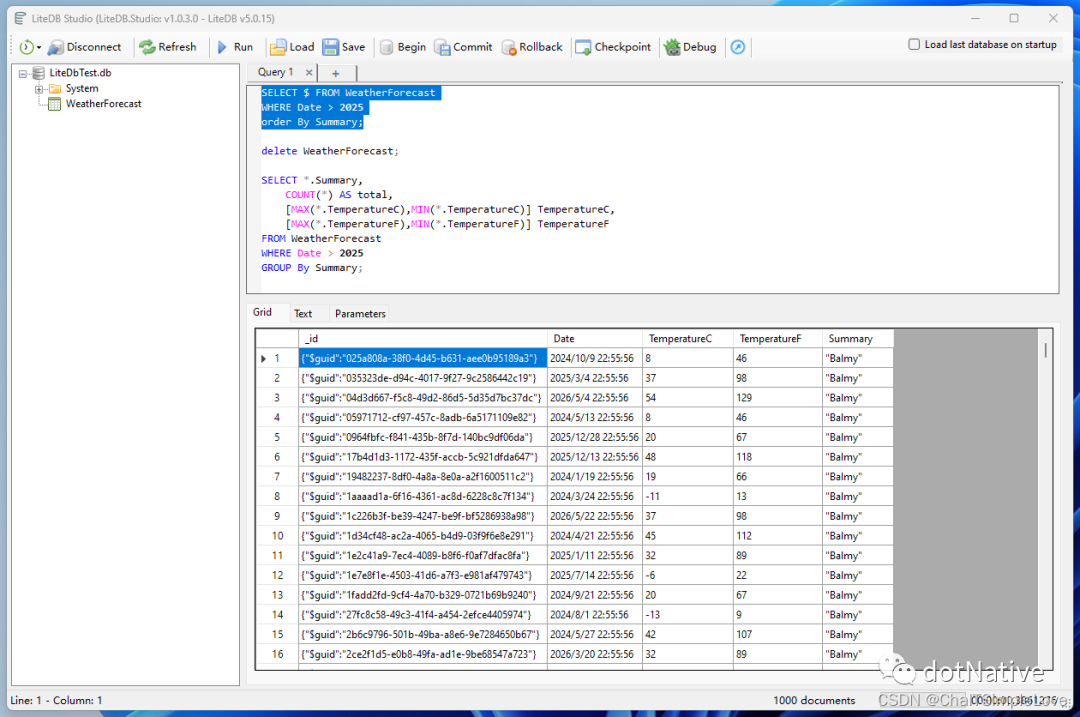Commit the pending transaction
This screenshot has height=717, width=1080.
tap(463, 46)
